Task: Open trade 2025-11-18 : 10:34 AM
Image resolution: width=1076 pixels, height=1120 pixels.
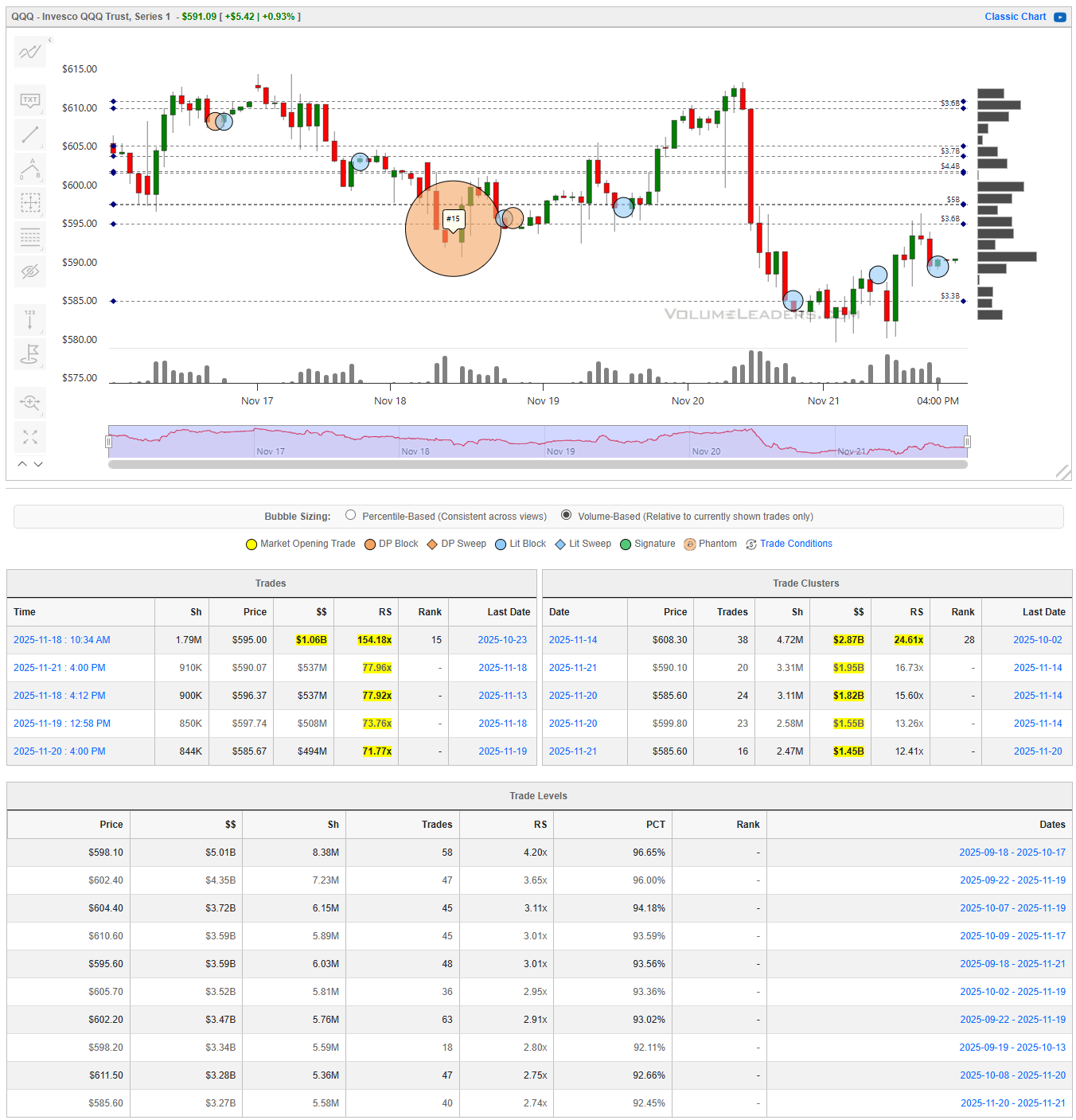Action: 62,640
